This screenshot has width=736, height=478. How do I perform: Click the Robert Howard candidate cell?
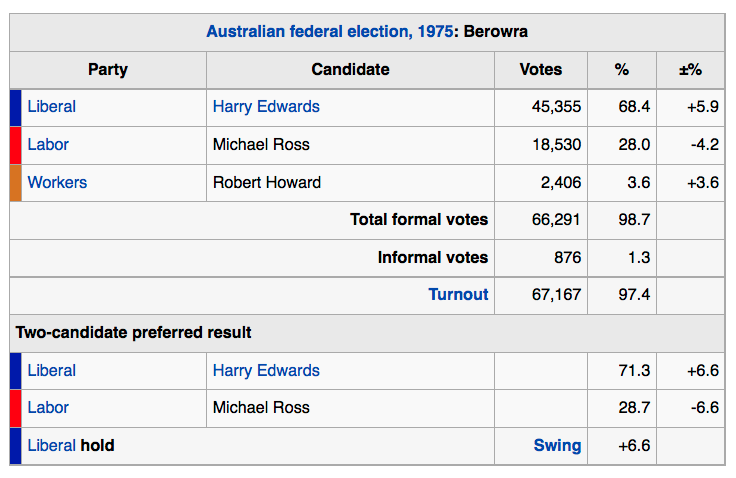point(266,183)
